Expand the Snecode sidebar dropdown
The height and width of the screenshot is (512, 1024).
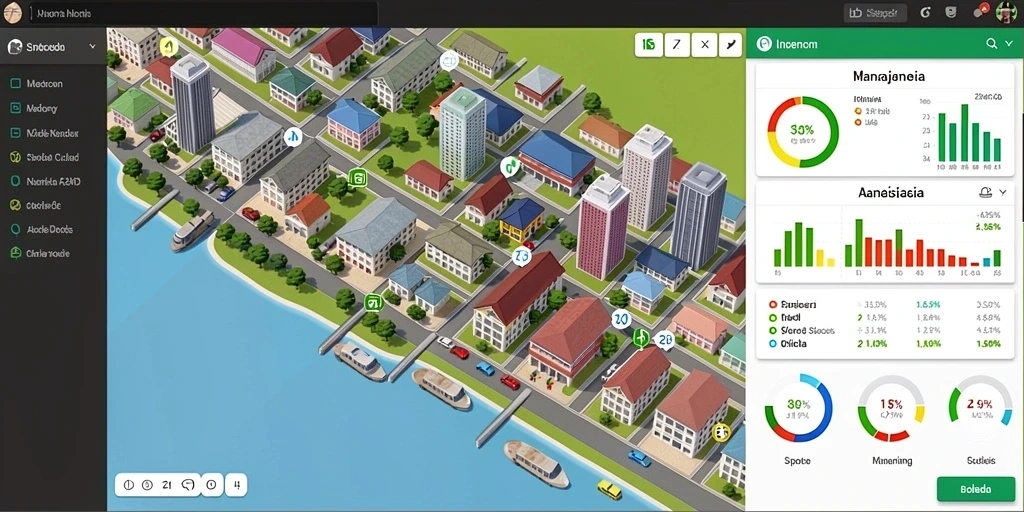tap(92, 47)
